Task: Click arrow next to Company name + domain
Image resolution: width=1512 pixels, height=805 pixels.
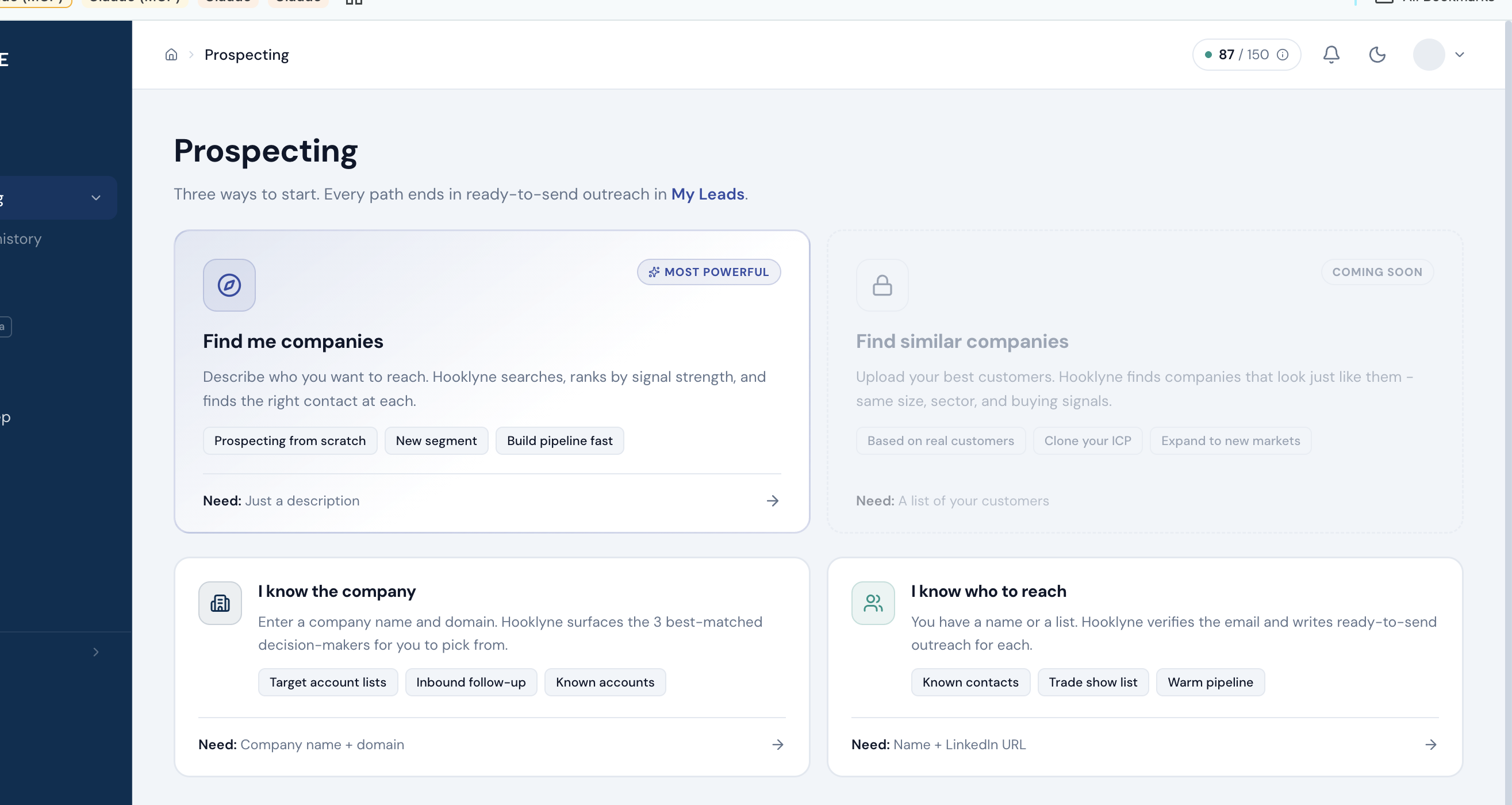Action: [778, 745]
